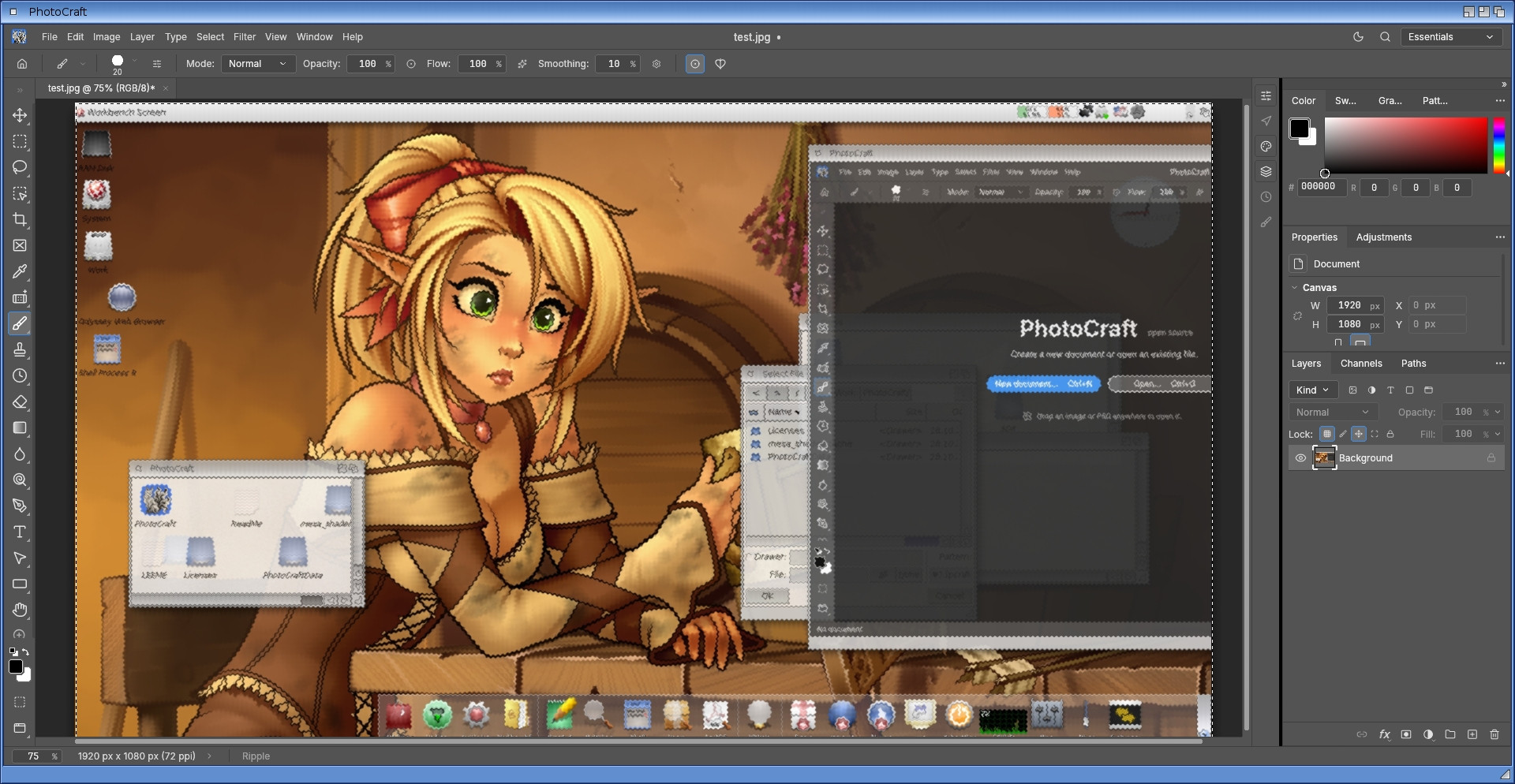Toggle the airbrush mode button

[522, 64]
